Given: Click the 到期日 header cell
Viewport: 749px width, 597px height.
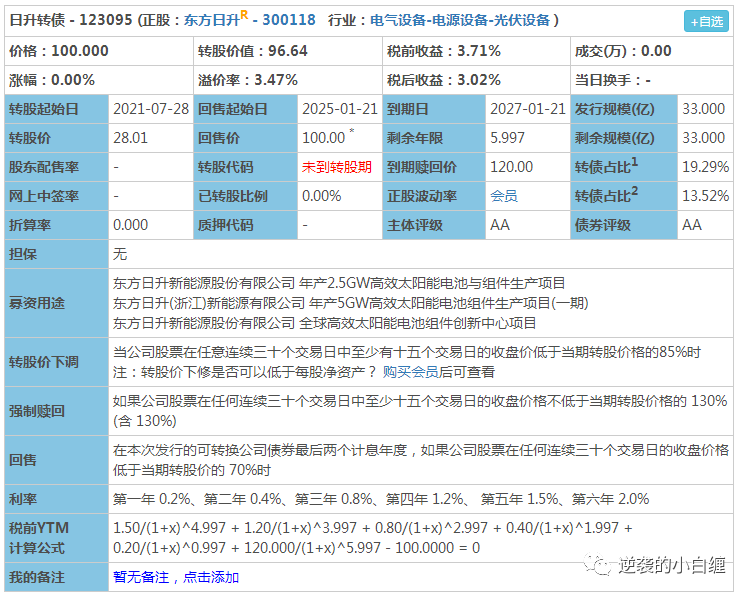Looking at the screenshot, I should (434, 109).
